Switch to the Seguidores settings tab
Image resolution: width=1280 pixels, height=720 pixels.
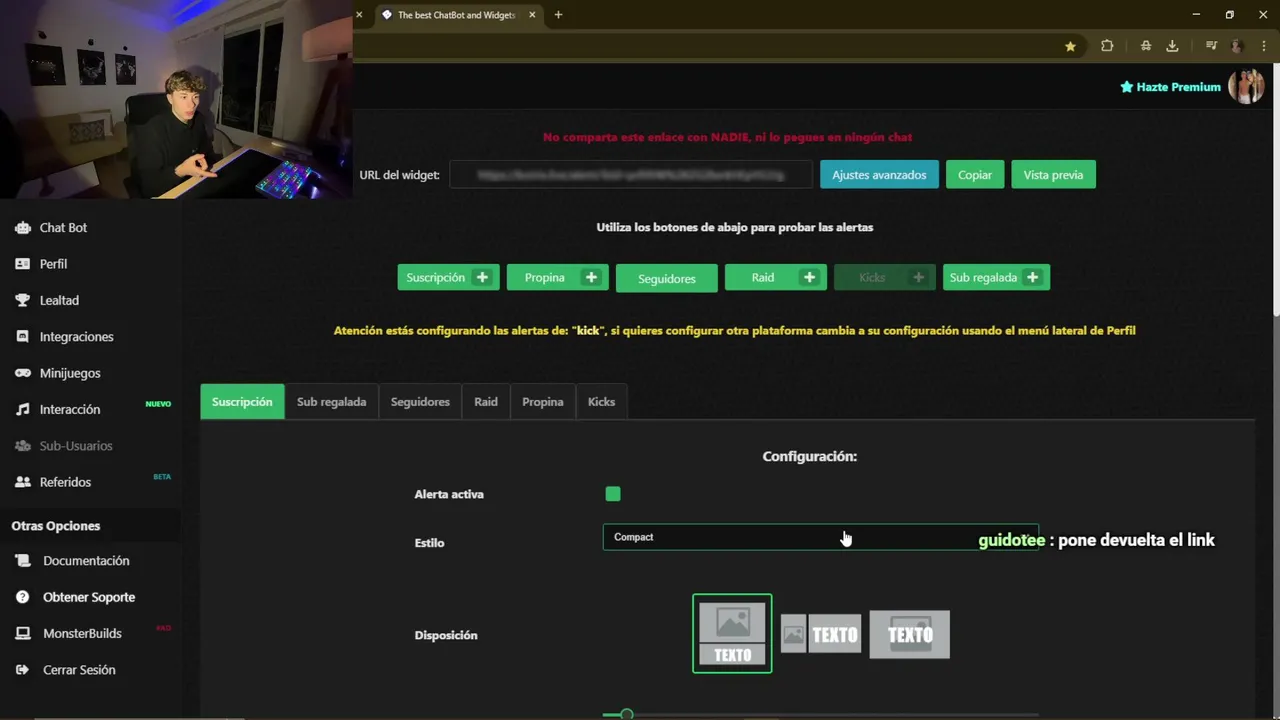click(x=420, y=401)
